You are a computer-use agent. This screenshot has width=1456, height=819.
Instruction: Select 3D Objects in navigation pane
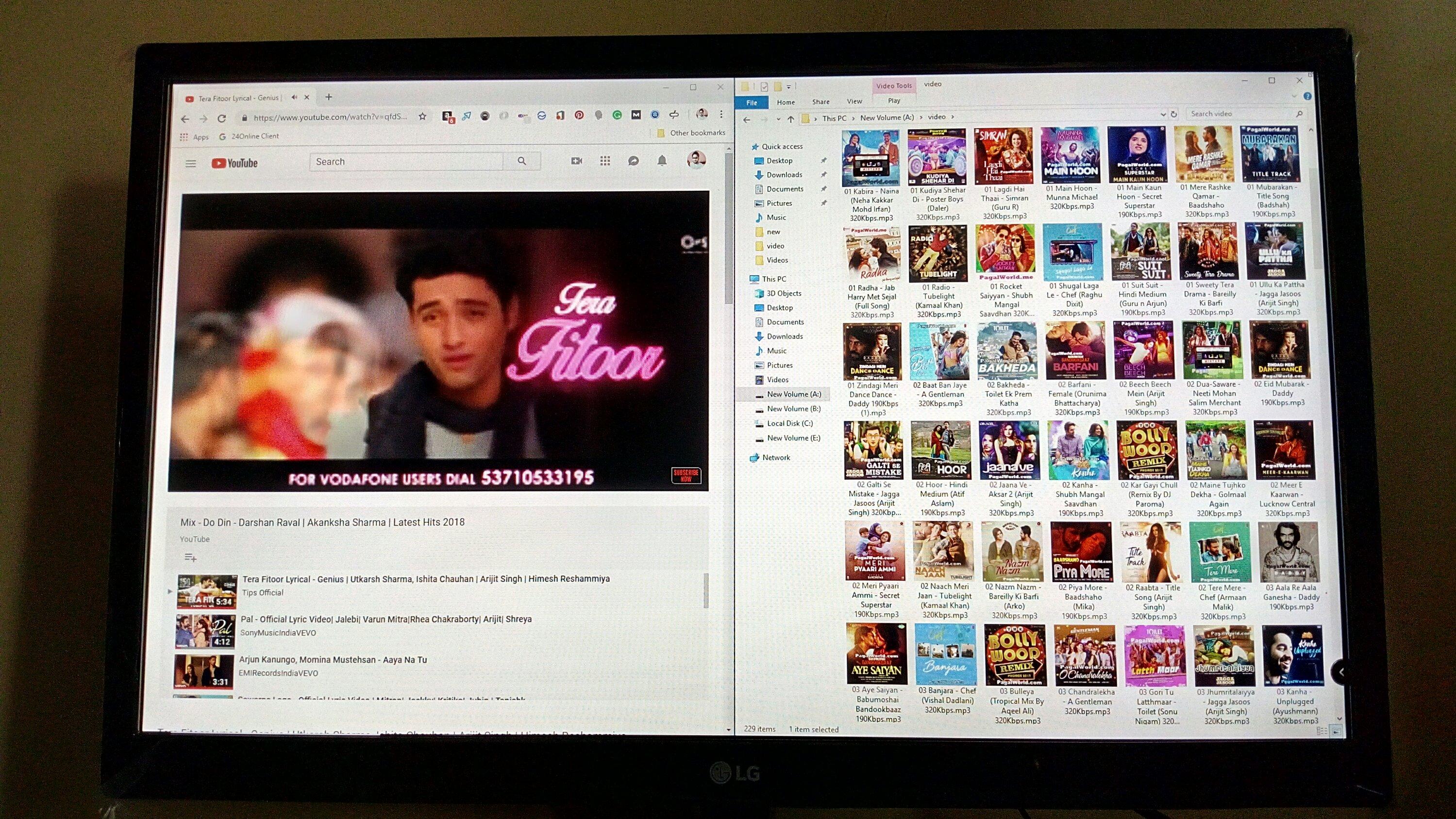point(778,293)
